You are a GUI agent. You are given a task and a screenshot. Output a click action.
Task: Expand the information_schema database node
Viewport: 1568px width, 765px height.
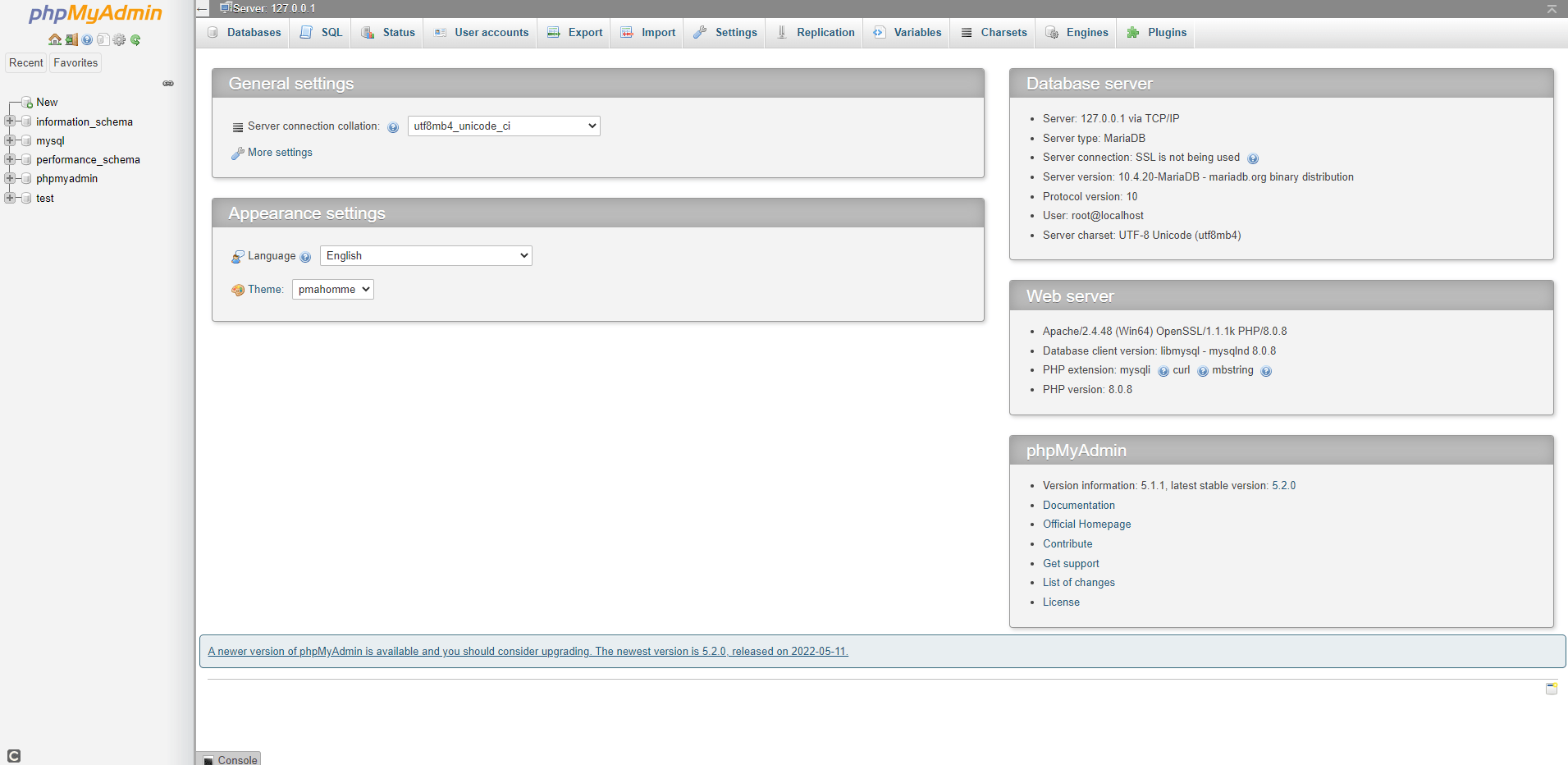click(10, 121)
